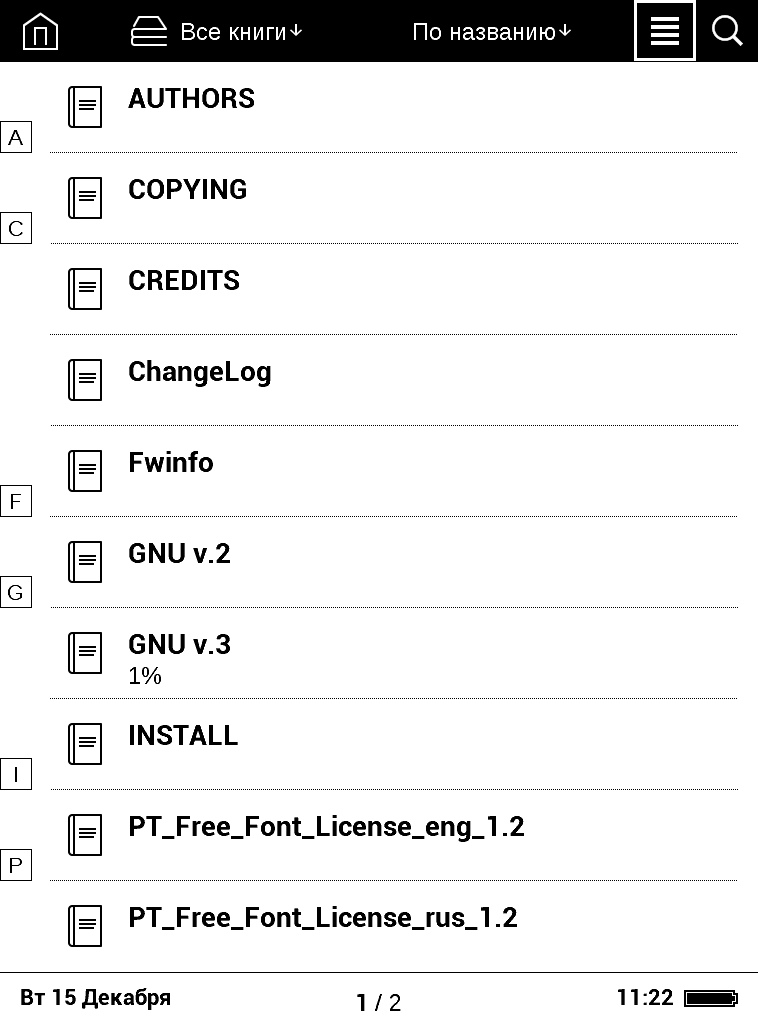Click the book icon next to AUTHORS

pos(85,107)
